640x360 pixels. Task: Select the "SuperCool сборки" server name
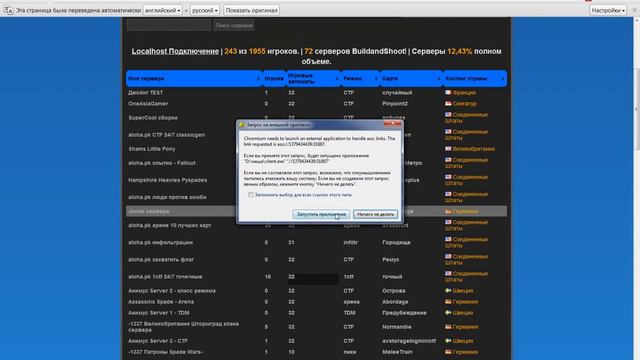[153, 118]
